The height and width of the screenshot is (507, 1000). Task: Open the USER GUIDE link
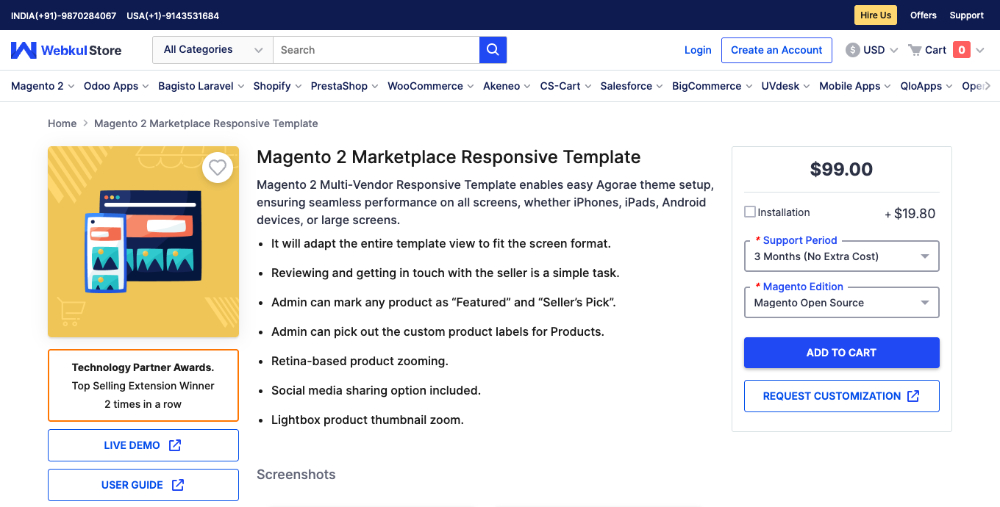pos(143,485)
